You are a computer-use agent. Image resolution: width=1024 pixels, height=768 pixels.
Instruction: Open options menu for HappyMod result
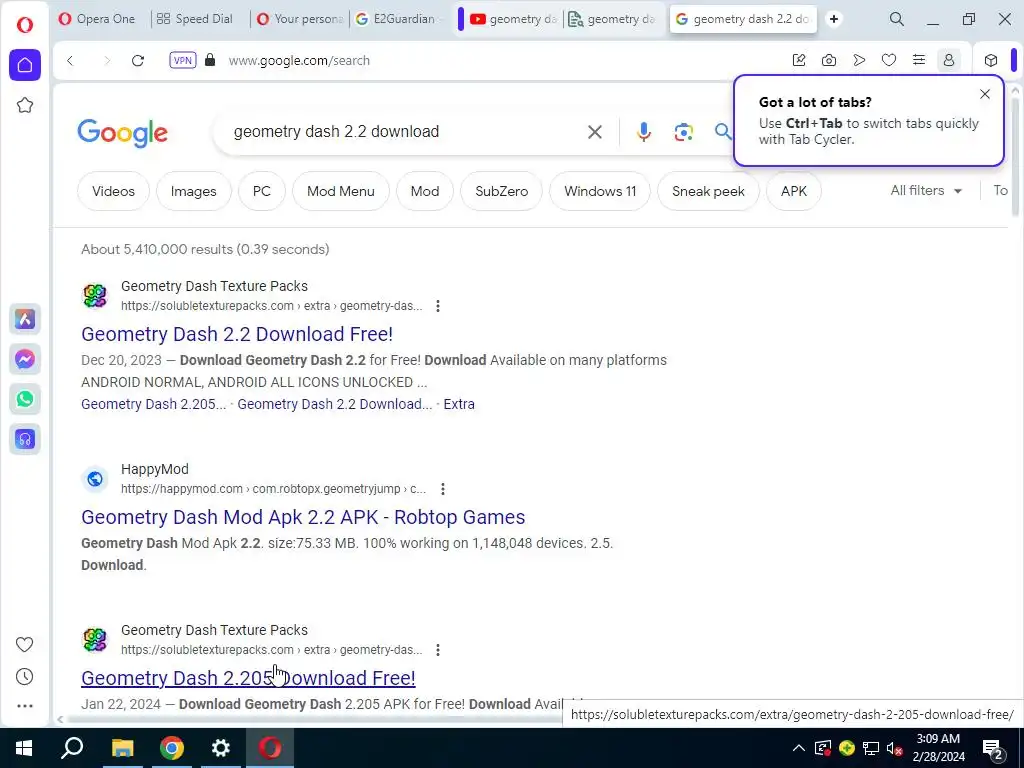click(443, 488)
